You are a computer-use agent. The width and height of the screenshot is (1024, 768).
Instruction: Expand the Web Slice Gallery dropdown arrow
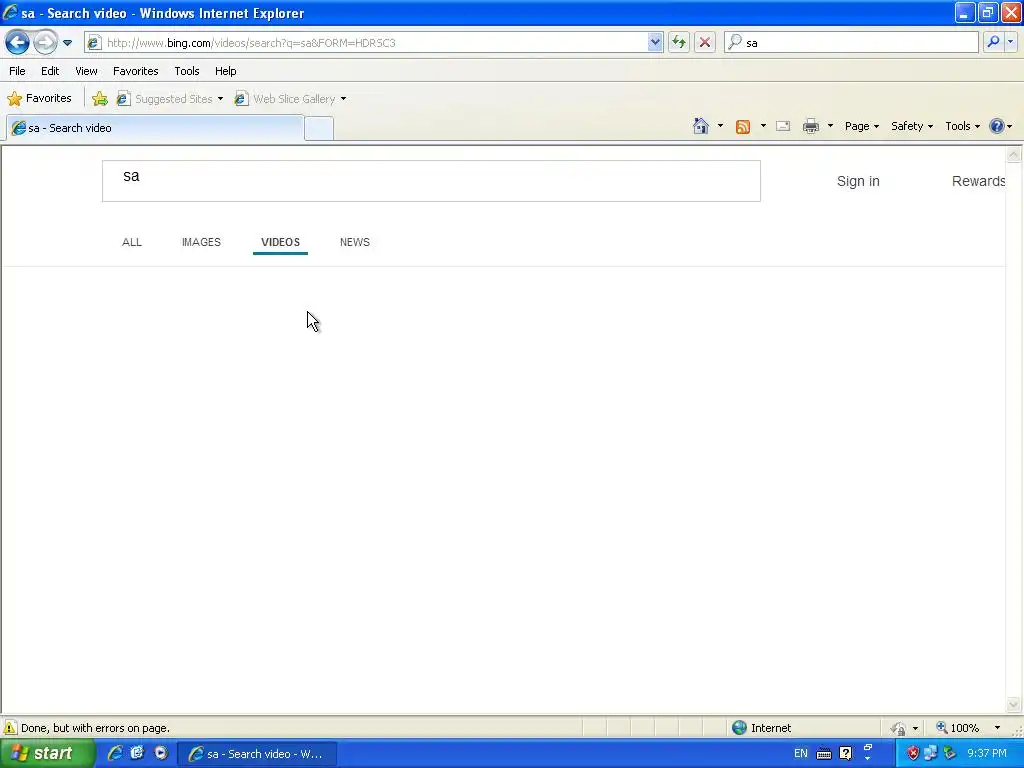344,99
